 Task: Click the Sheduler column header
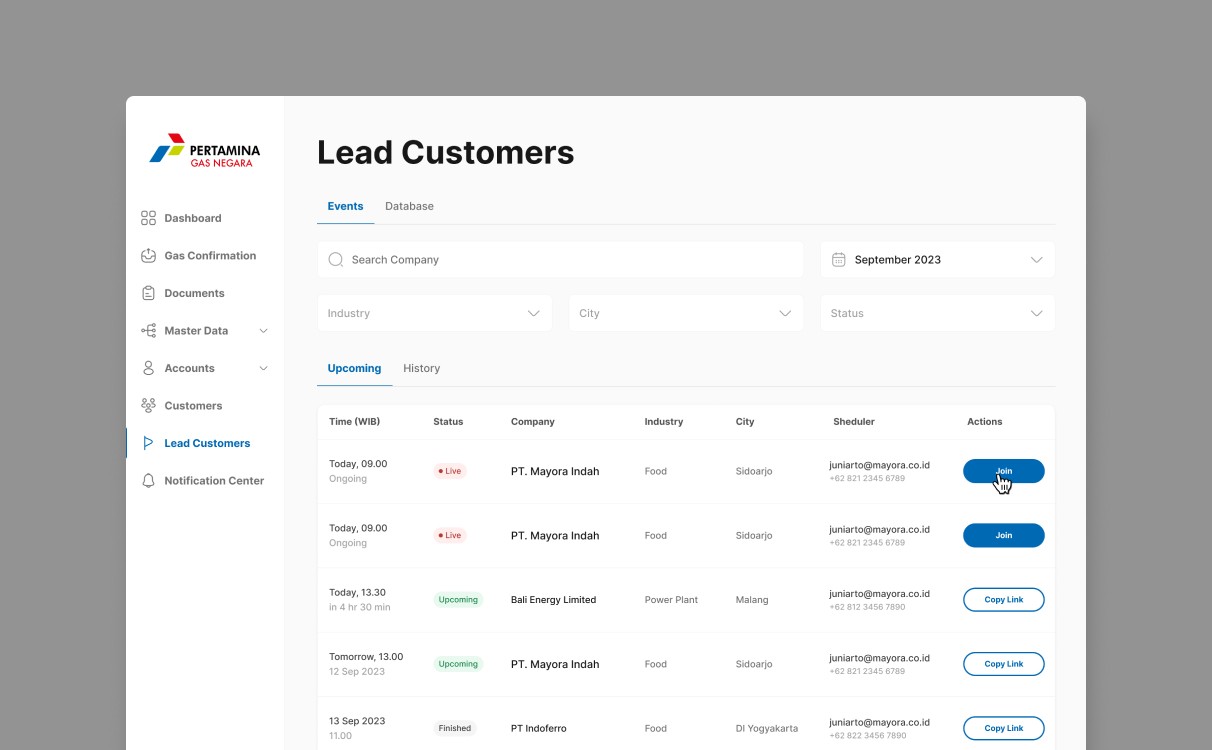854,422
